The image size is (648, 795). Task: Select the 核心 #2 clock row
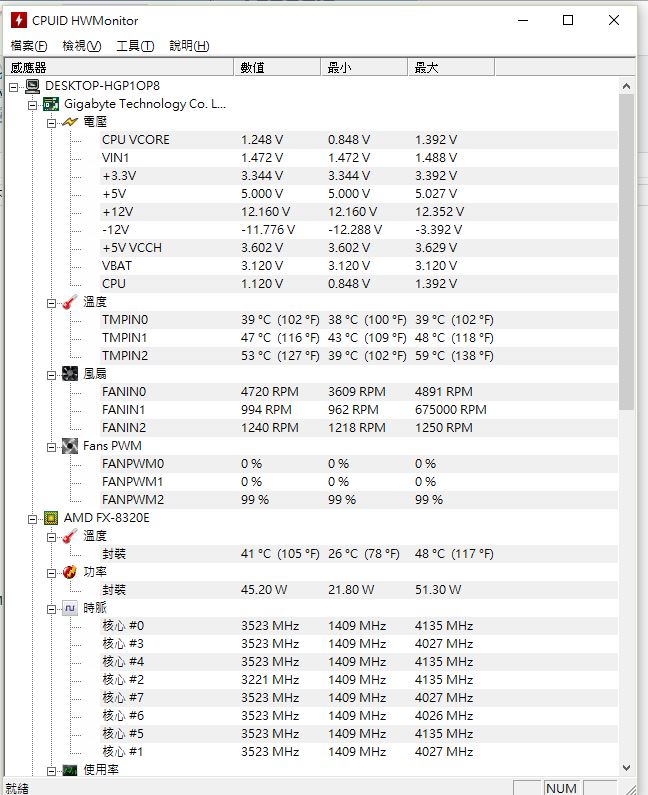point(358,680)
